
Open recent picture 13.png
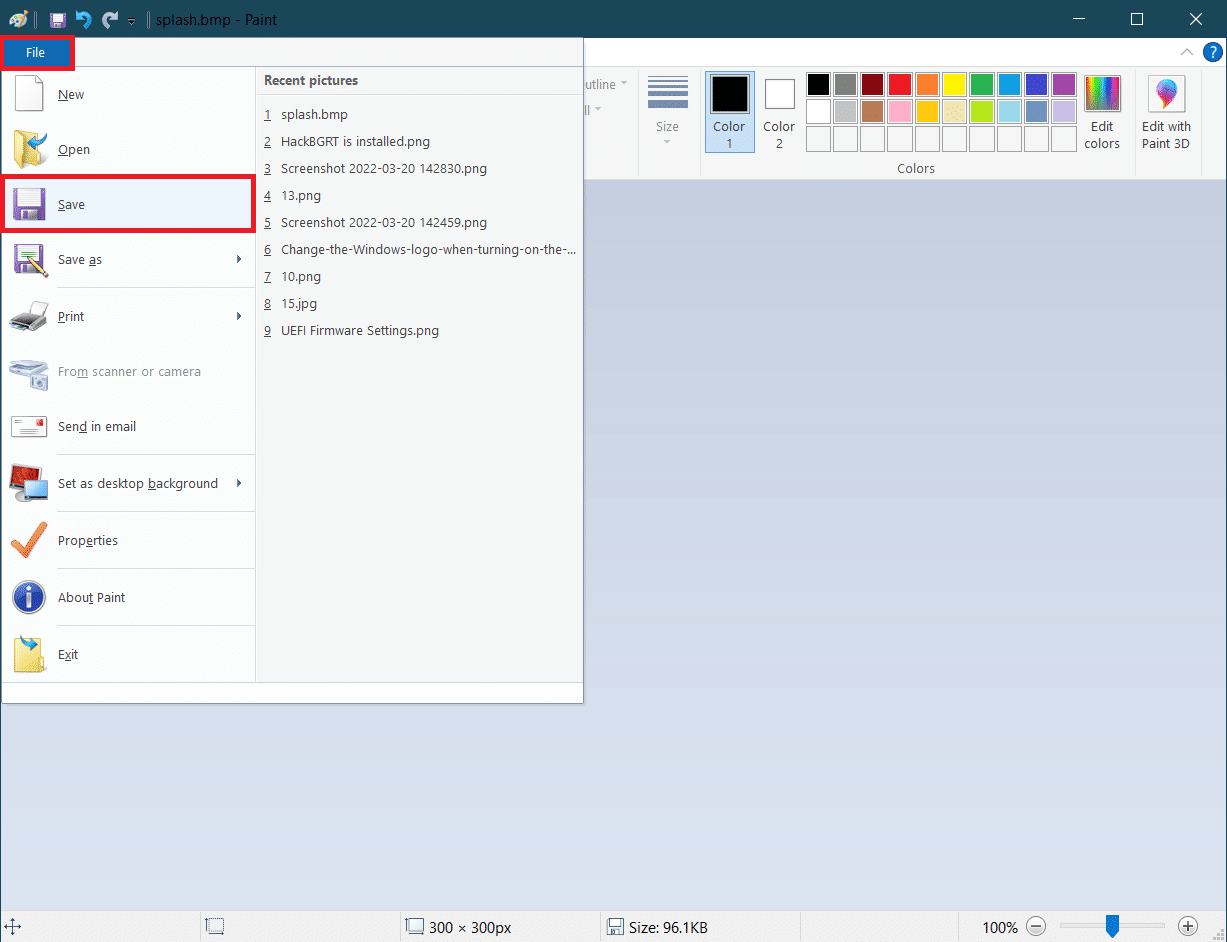[x=420, y=196]
